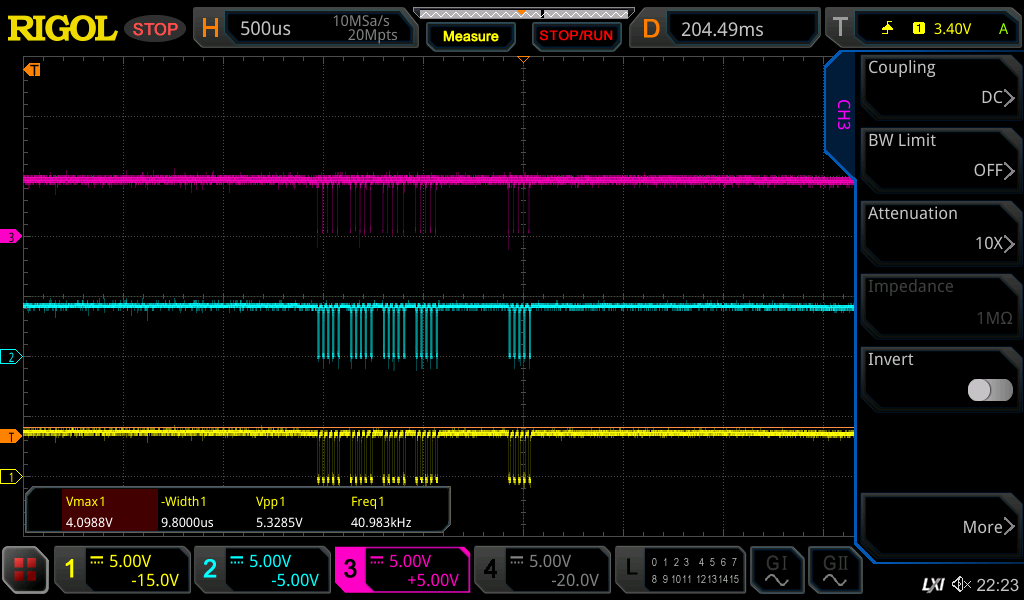Click the falling edge trigger slope icon
The image size is (1024, 600).
coord(887,28)
